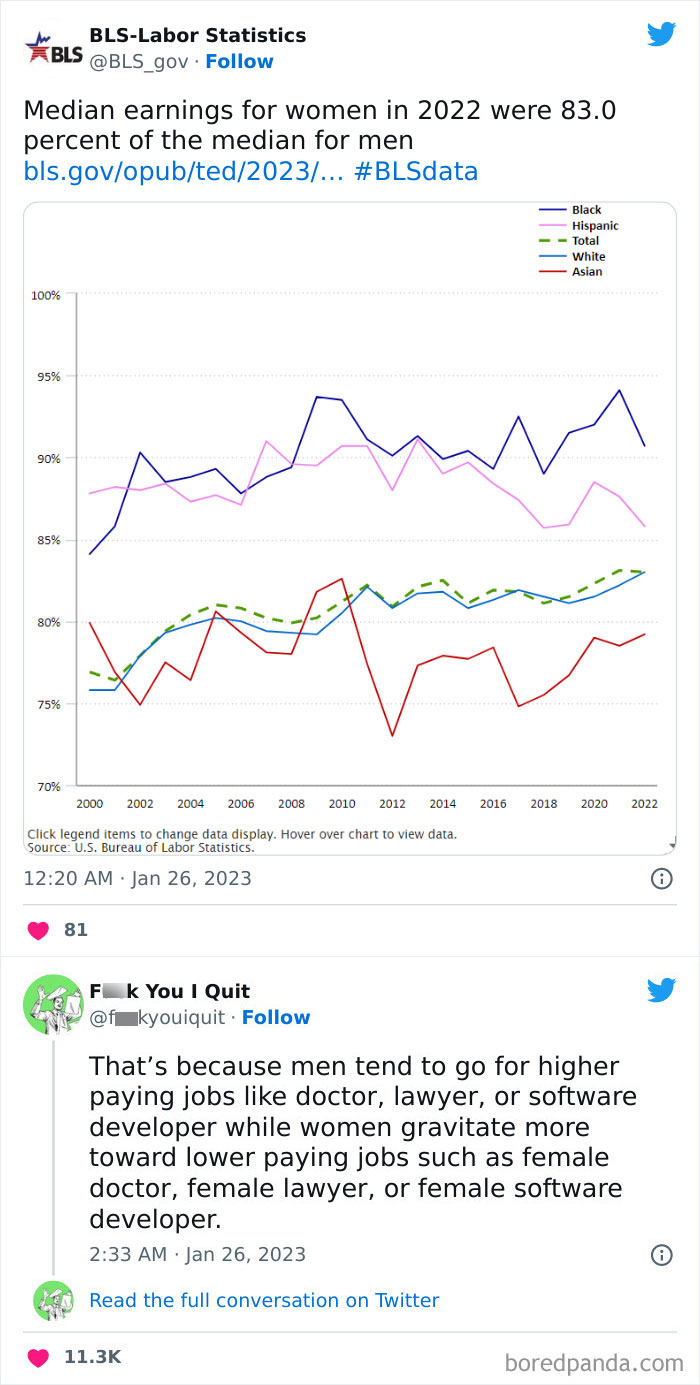Click the Twitter bird icon on BLS tweet
The height and width of the screenshot is (1385, 700).
coord(662,33)
